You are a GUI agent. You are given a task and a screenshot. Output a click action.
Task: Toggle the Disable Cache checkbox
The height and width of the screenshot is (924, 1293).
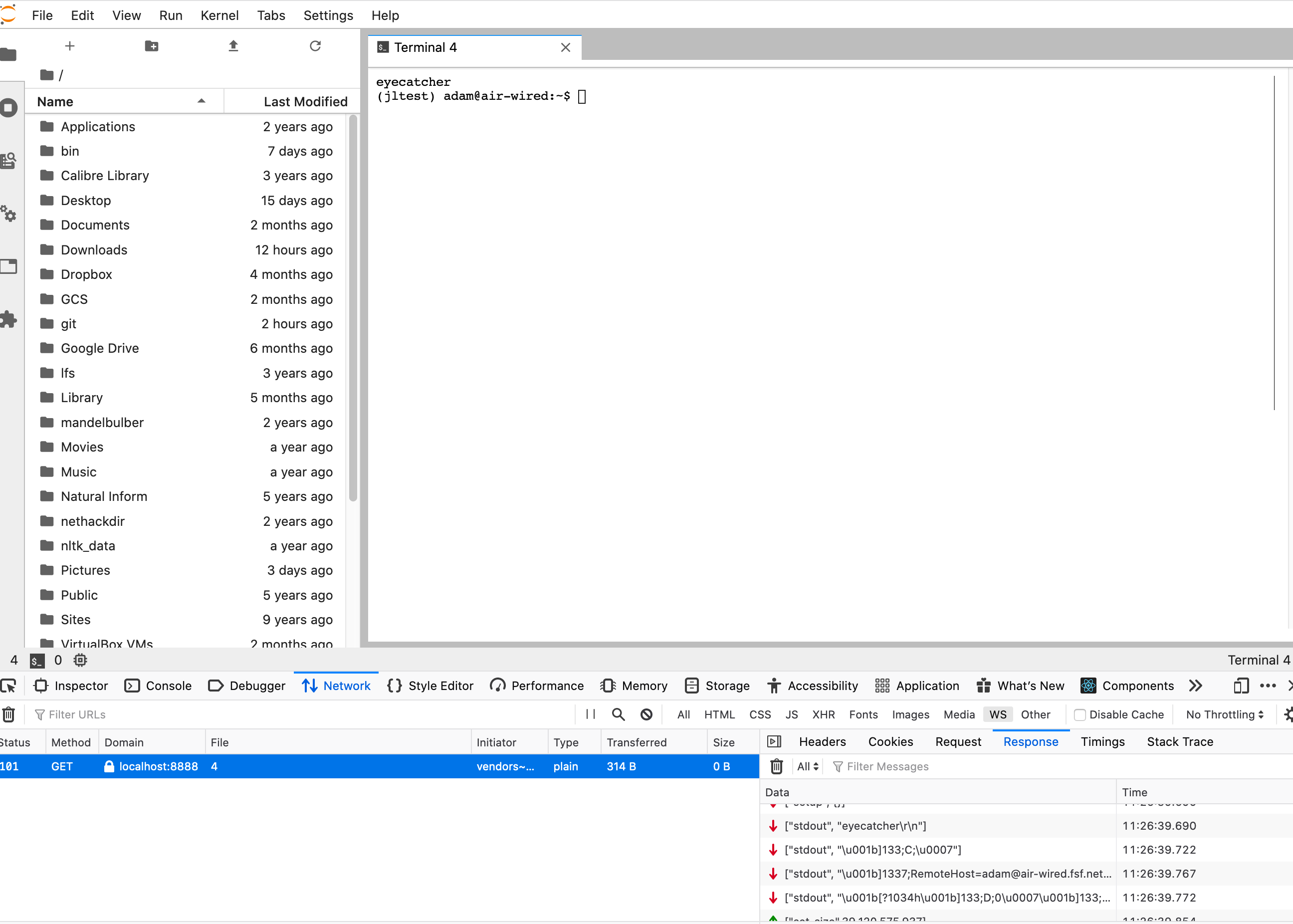[1079, 714]
